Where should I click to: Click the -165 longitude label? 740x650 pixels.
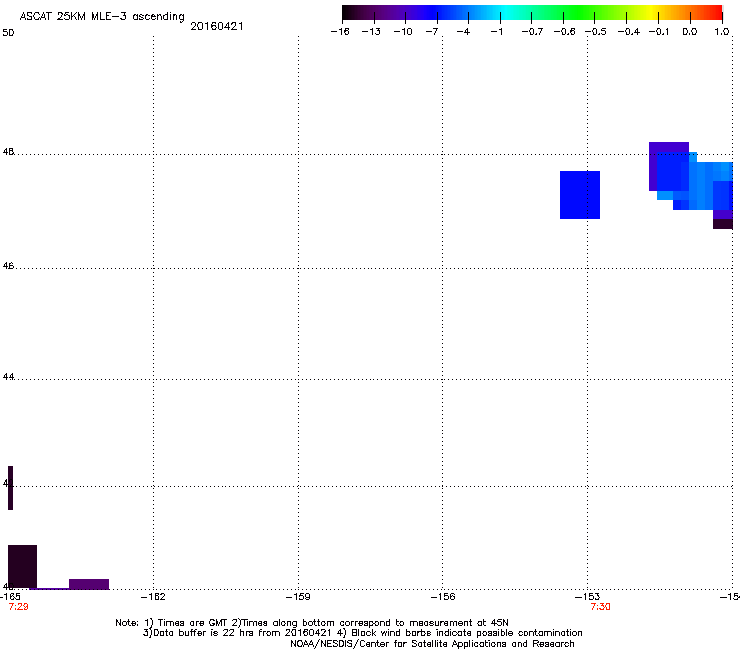pyautogui.click(x=10, y=597)
